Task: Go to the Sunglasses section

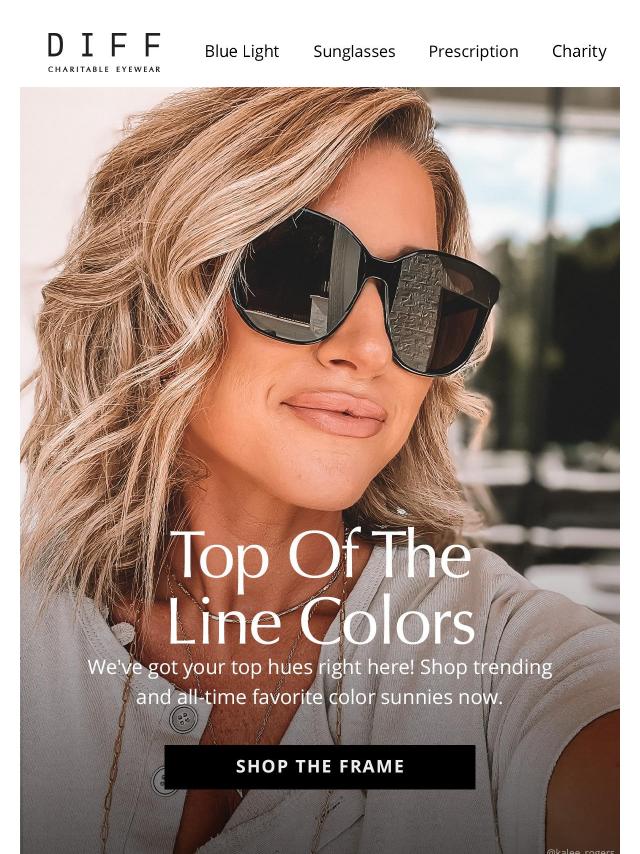Action: tap(354, 51)
